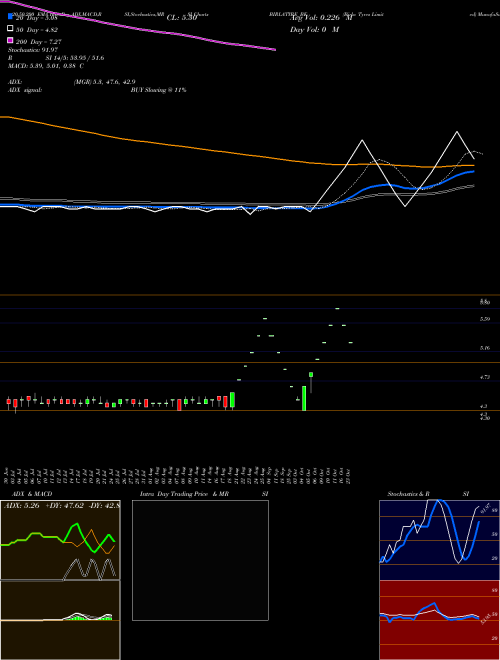500x660 pixels.
Task: Select the '50 Day = 4.82' legend text
Action: [x=36, y=29]
